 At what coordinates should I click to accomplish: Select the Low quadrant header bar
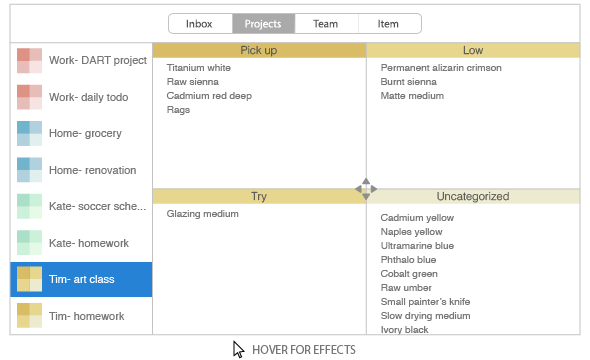[473, 50]
